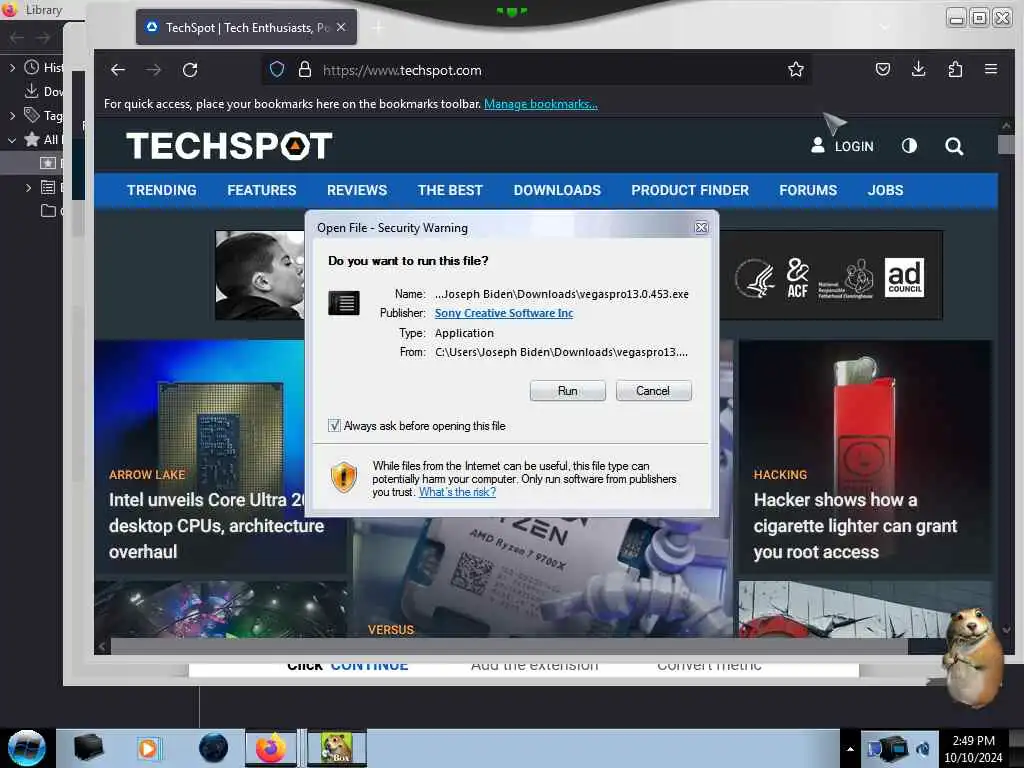Click the horizontal scrollbar at page bottom
The height and width of the screenshot is (768, 1024).
click(x=509, y=647)
